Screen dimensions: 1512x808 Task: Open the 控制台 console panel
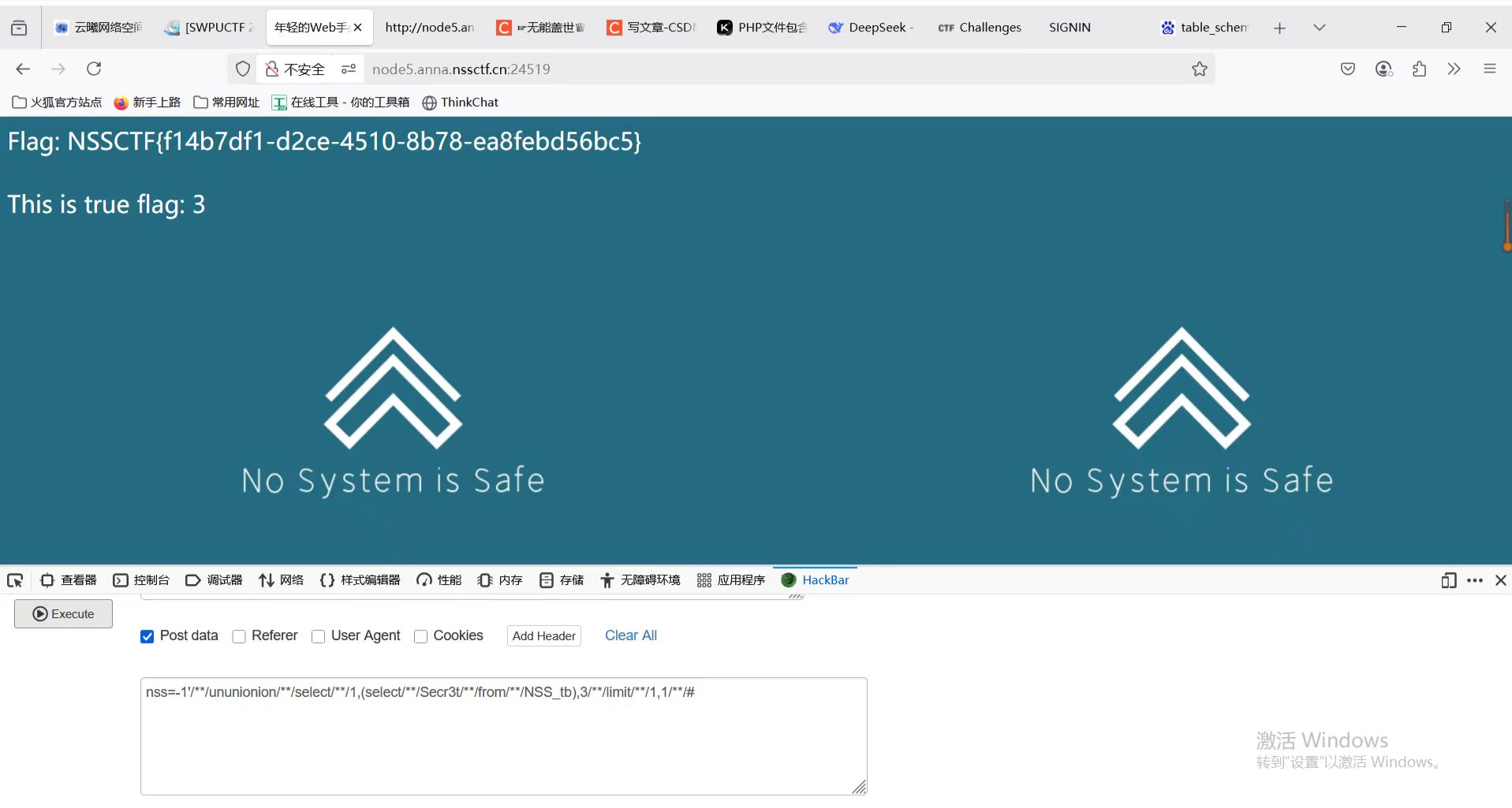point(141,580)
